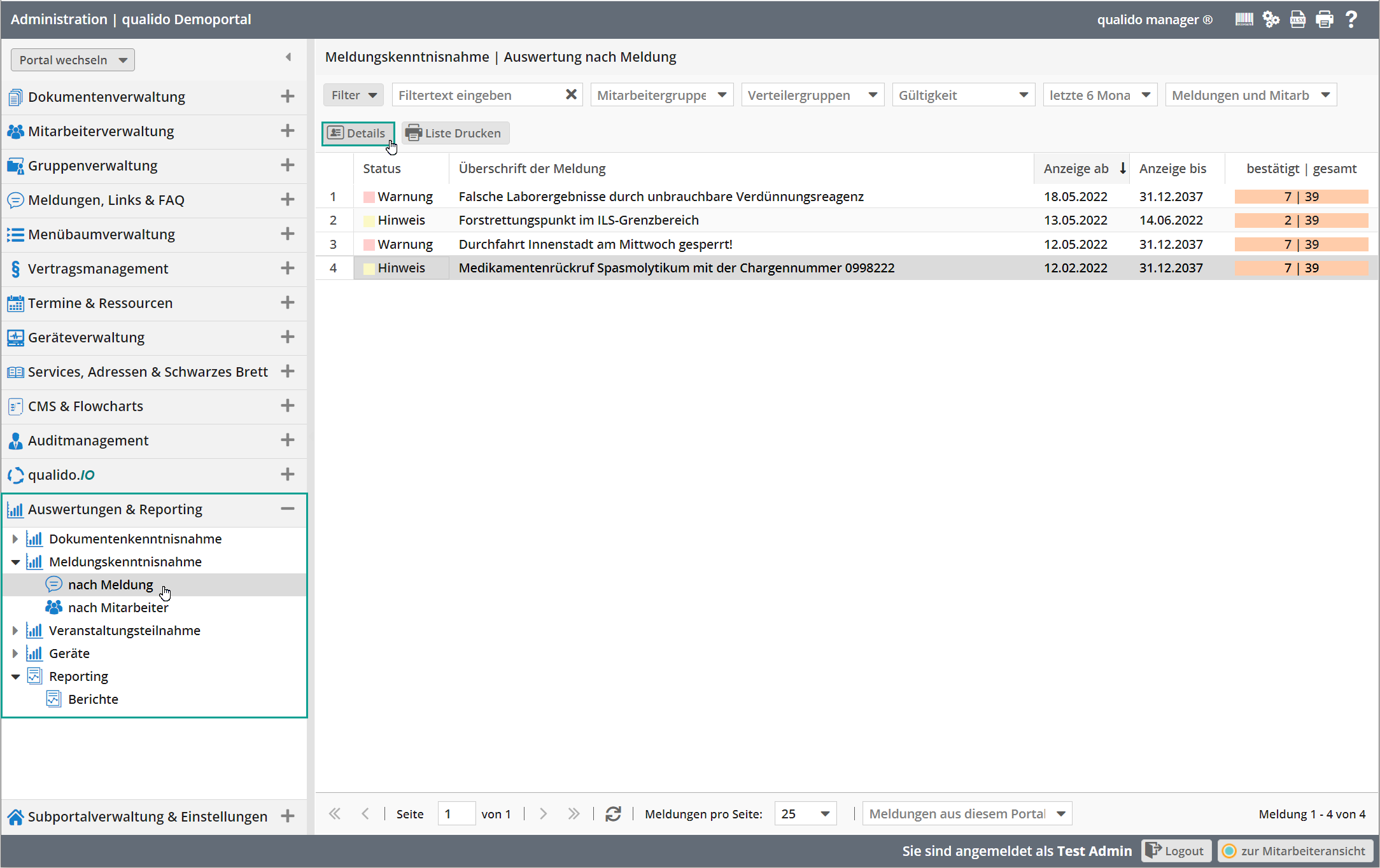Open the Meldungen aus diesem Portal dropdown
The width and height of the screenshot is (1380, 868).
(967, 814)
